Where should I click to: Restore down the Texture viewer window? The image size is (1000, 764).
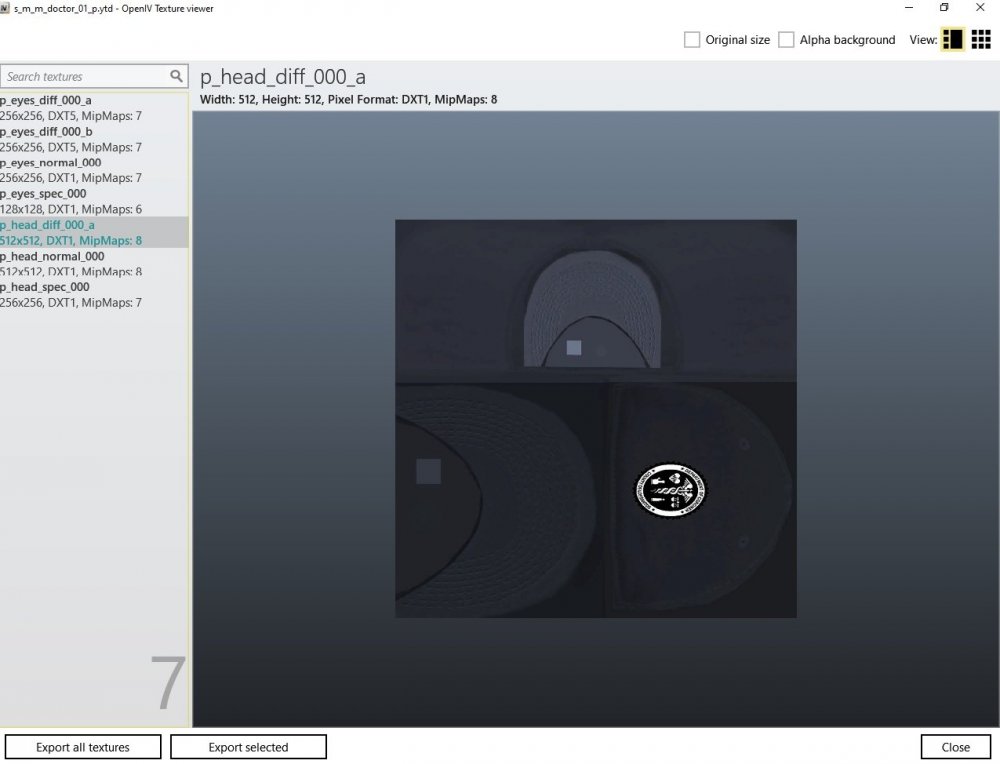point(944,8)
